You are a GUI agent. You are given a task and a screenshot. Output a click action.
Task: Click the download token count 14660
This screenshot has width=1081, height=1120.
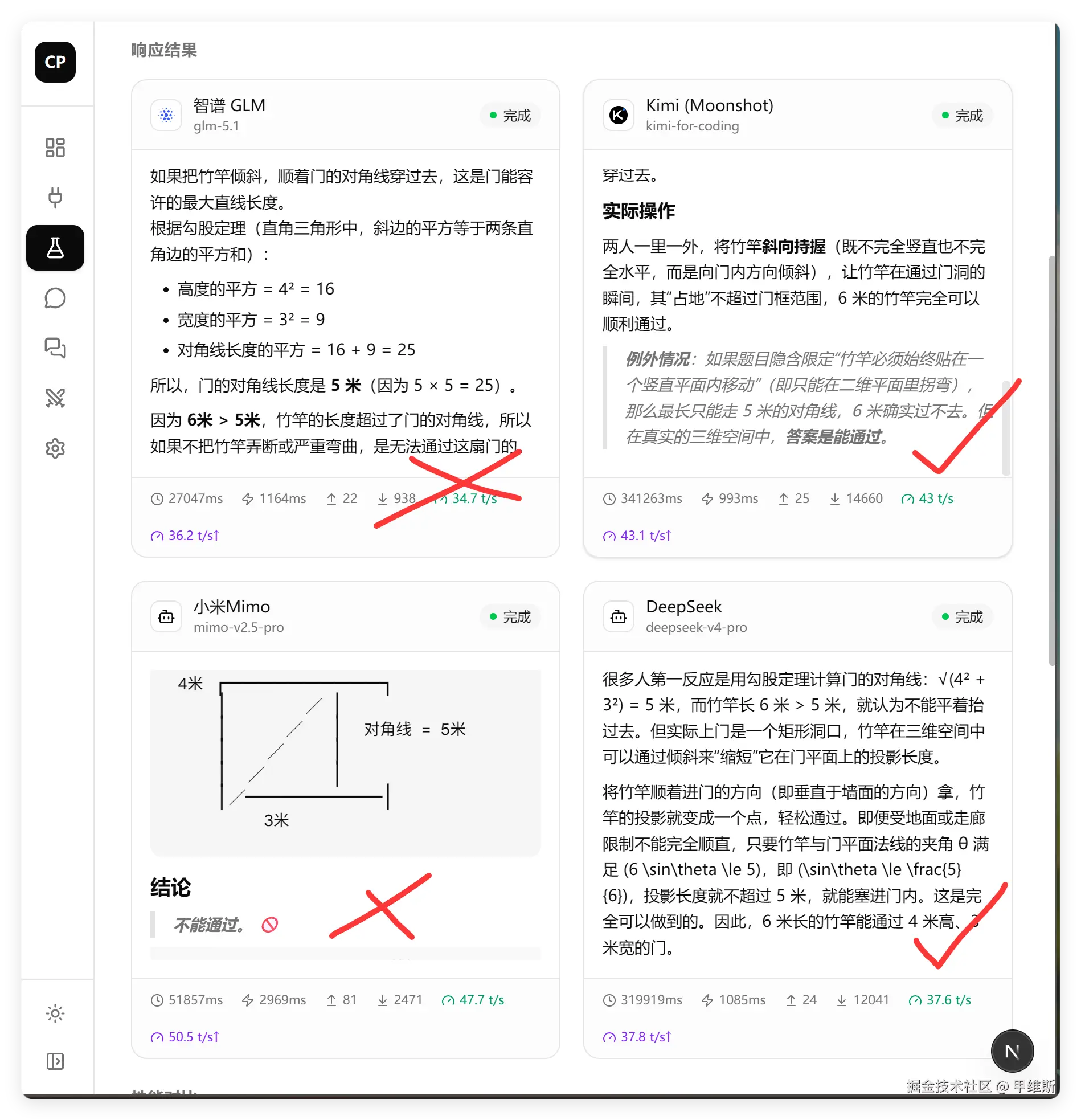tap(864, 499)
